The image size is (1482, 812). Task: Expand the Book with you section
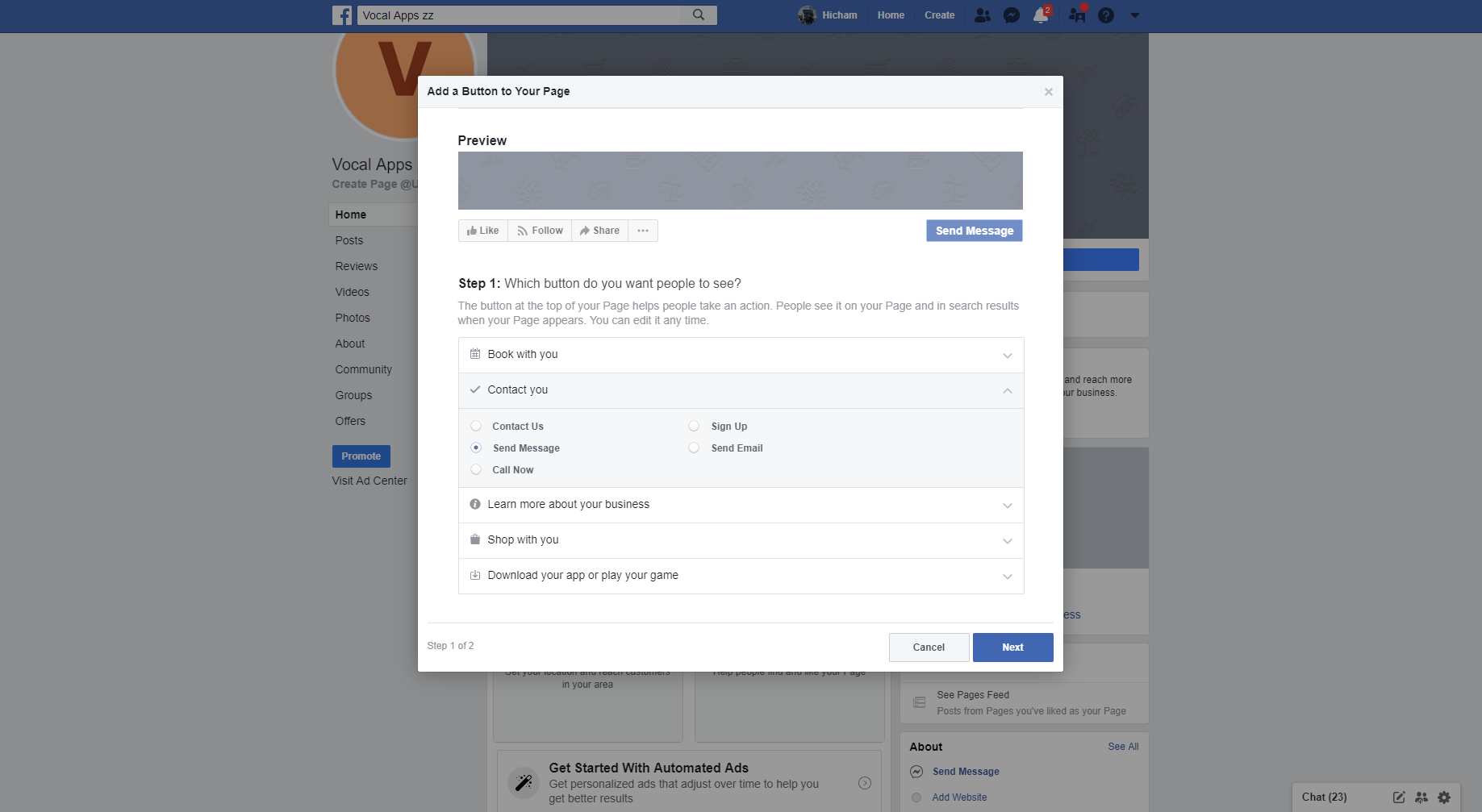pyautogui.click(x=741, y=355)
